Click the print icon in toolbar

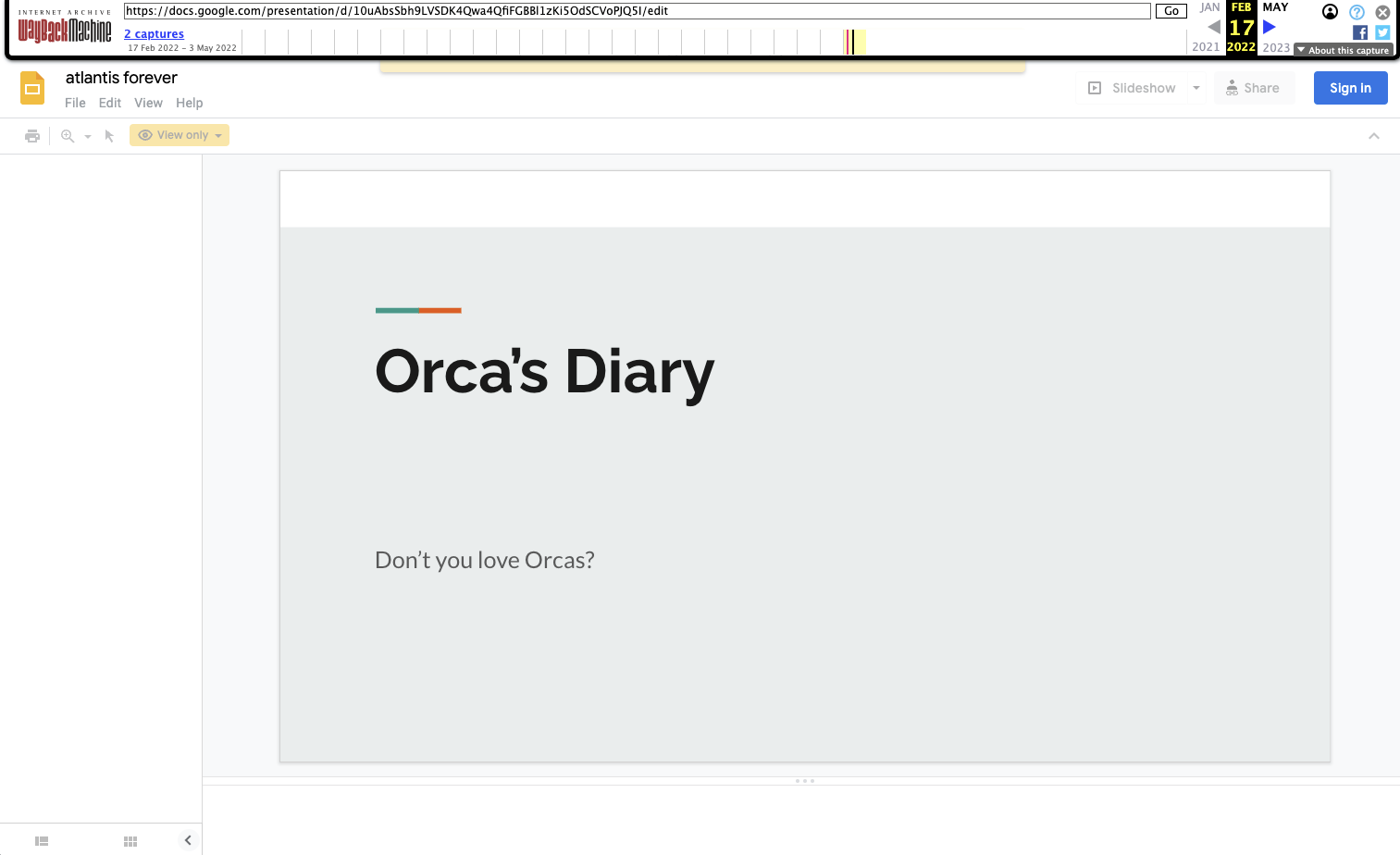32,136
